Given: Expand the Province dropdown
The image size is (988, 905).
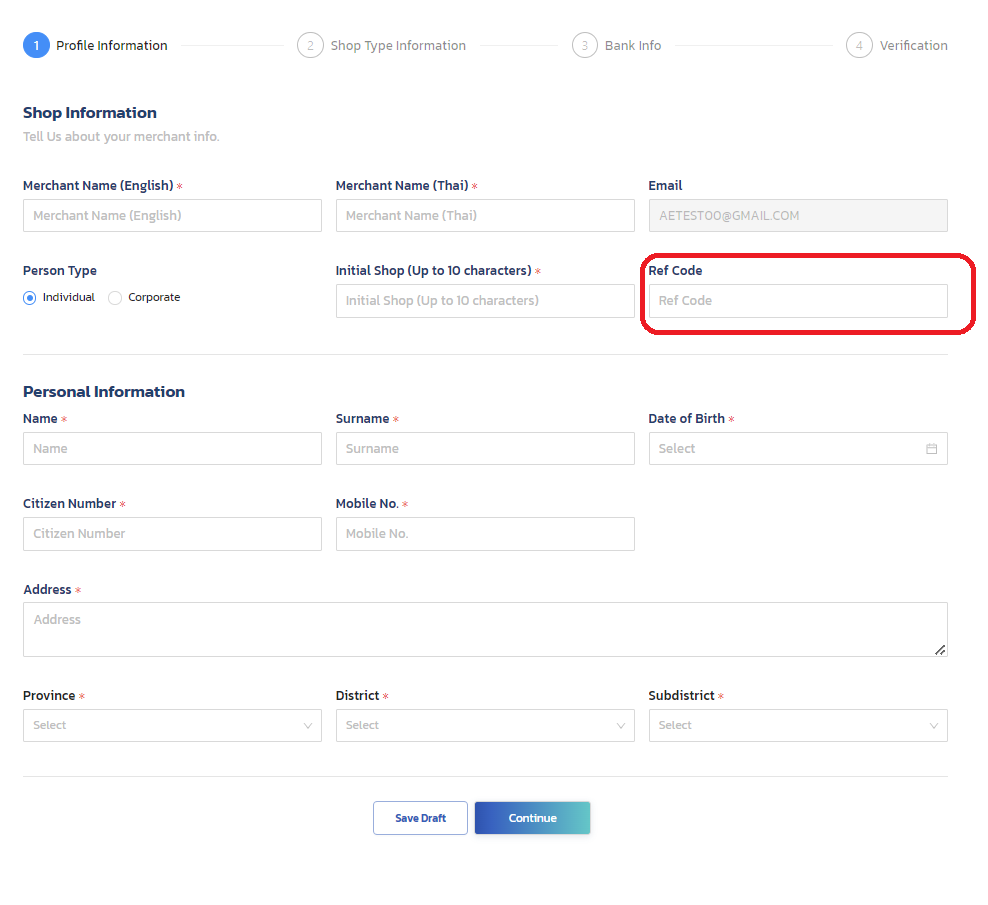Looking at the screenshot, I should tap(172, 725).
